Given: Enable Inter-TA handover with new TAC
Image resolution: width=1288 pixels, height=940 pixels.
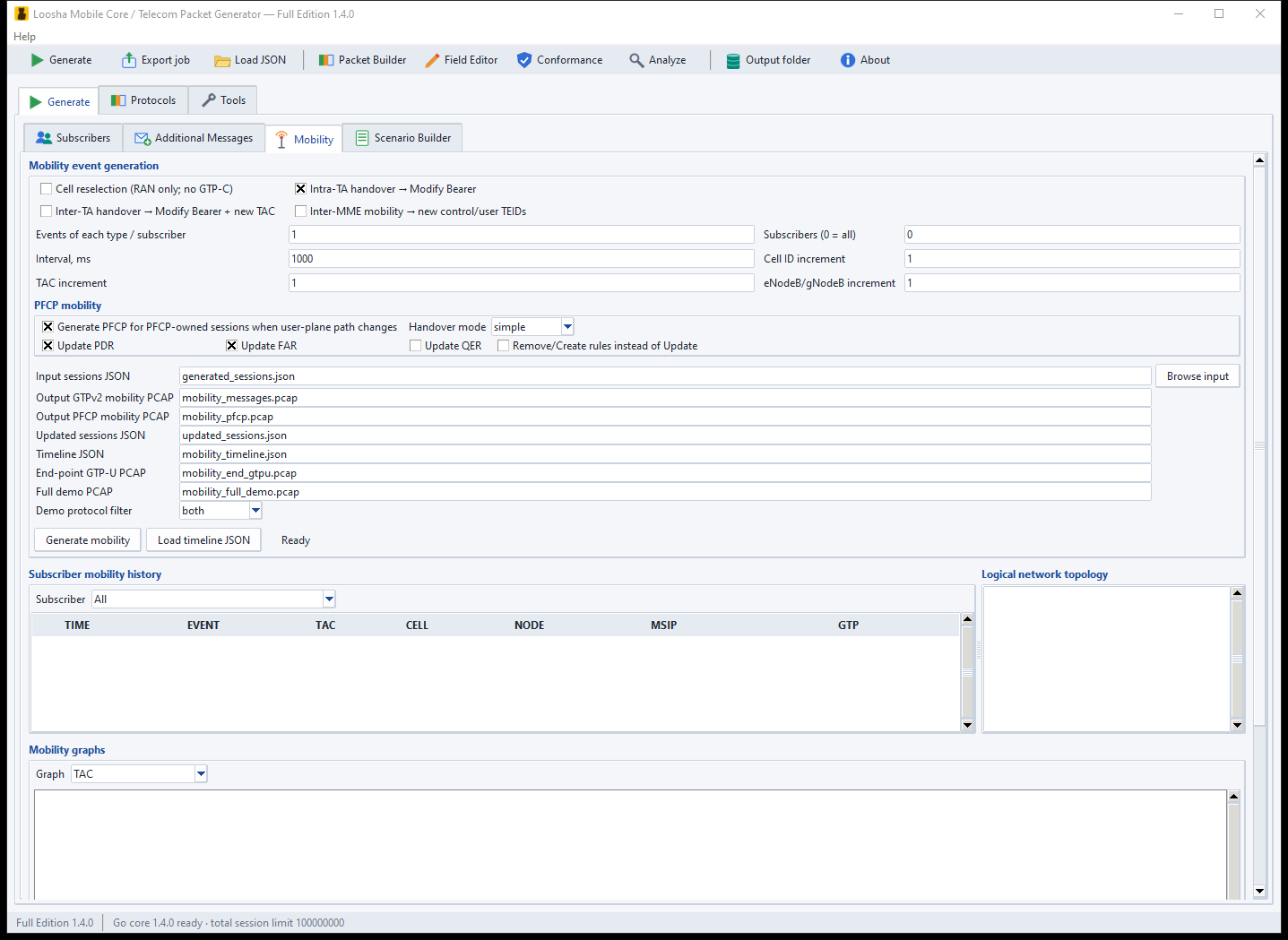Looking at the screenshot, I should click(46, 211).
